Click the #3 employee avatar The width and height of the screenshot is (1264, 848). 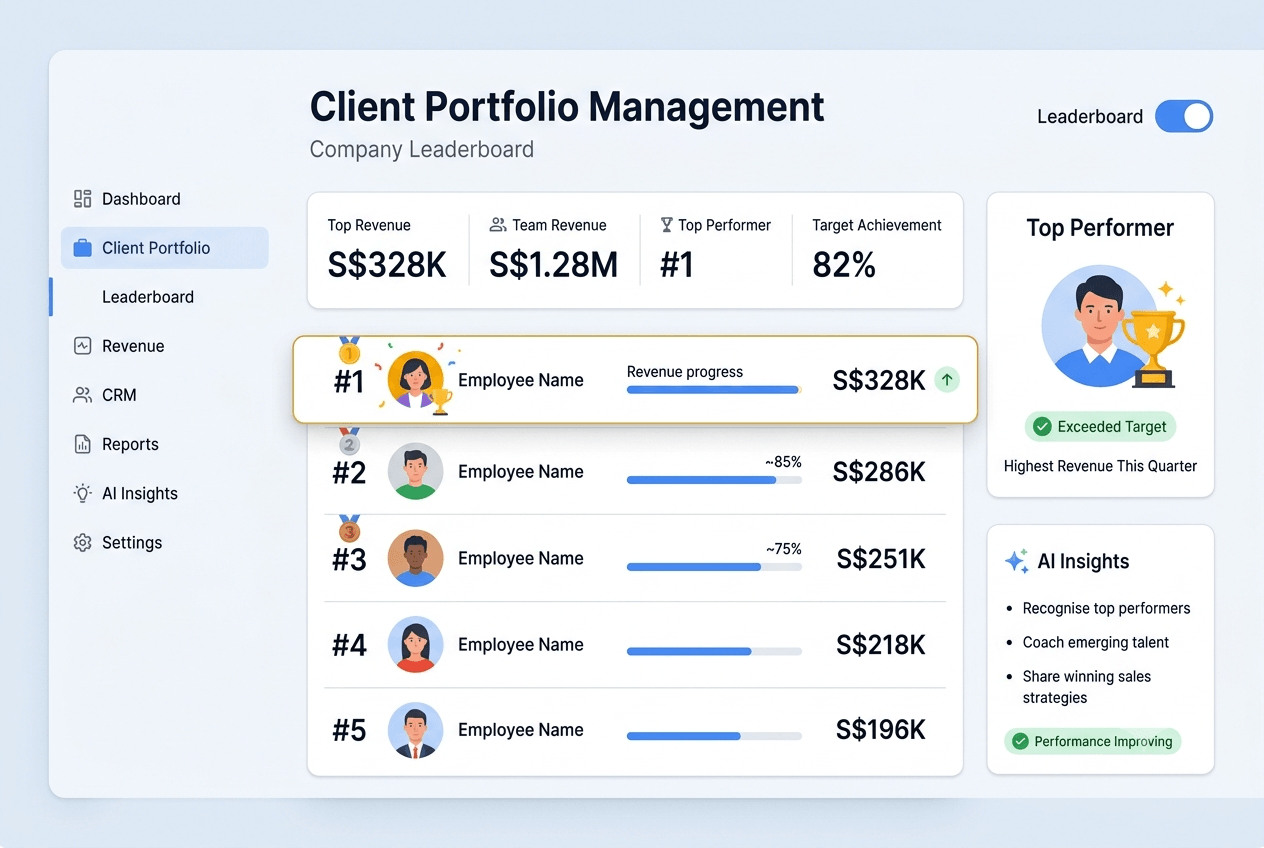pyautogui.click(x=415, y=558)
